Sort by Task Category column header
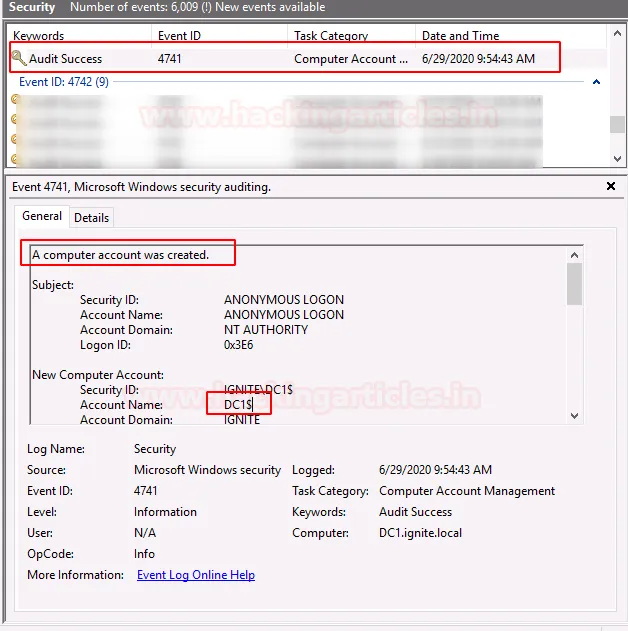 [x=331, y=36]
